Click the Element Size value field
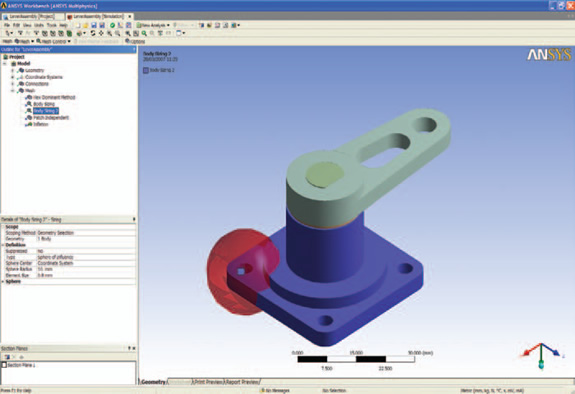Screen dimensions: 575x394 86,275
